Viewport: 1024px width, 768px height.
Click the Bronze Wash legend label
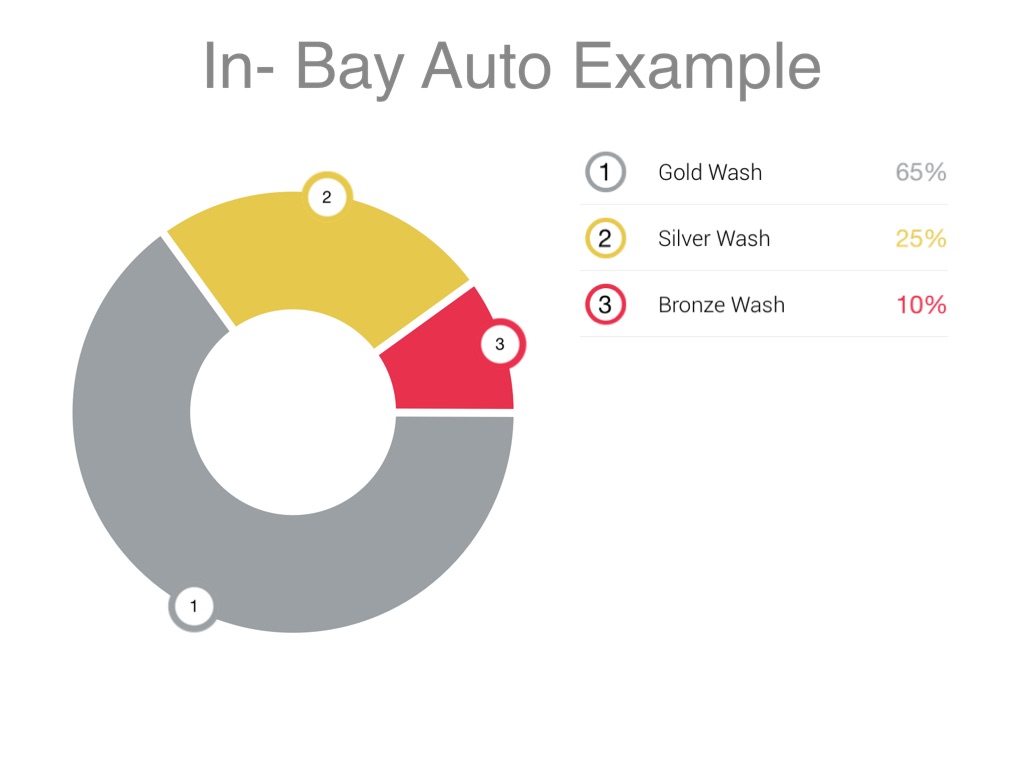[x=721, y=305]
